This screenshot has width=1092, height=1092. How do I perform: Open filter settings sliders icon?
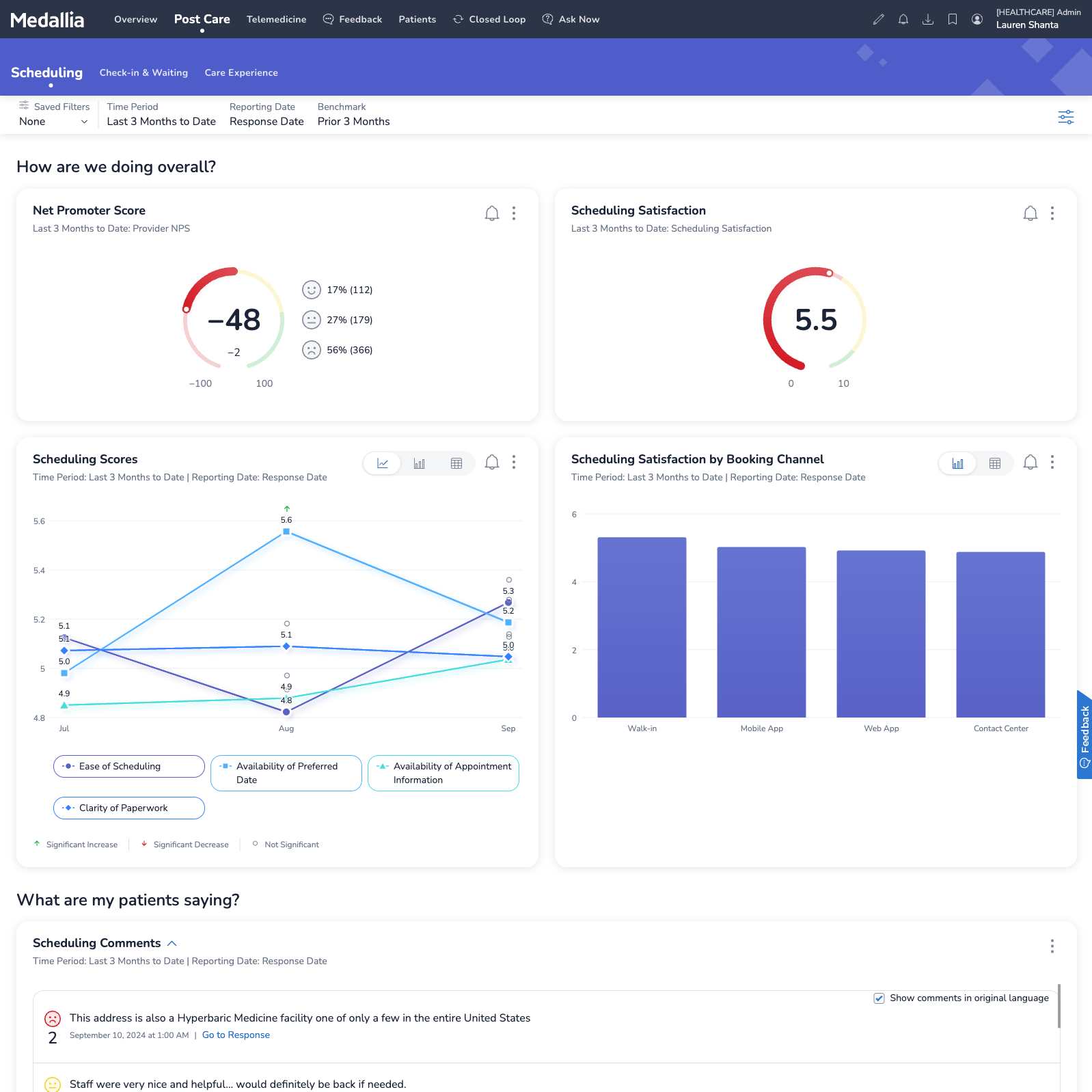(x=1065, y=117)
